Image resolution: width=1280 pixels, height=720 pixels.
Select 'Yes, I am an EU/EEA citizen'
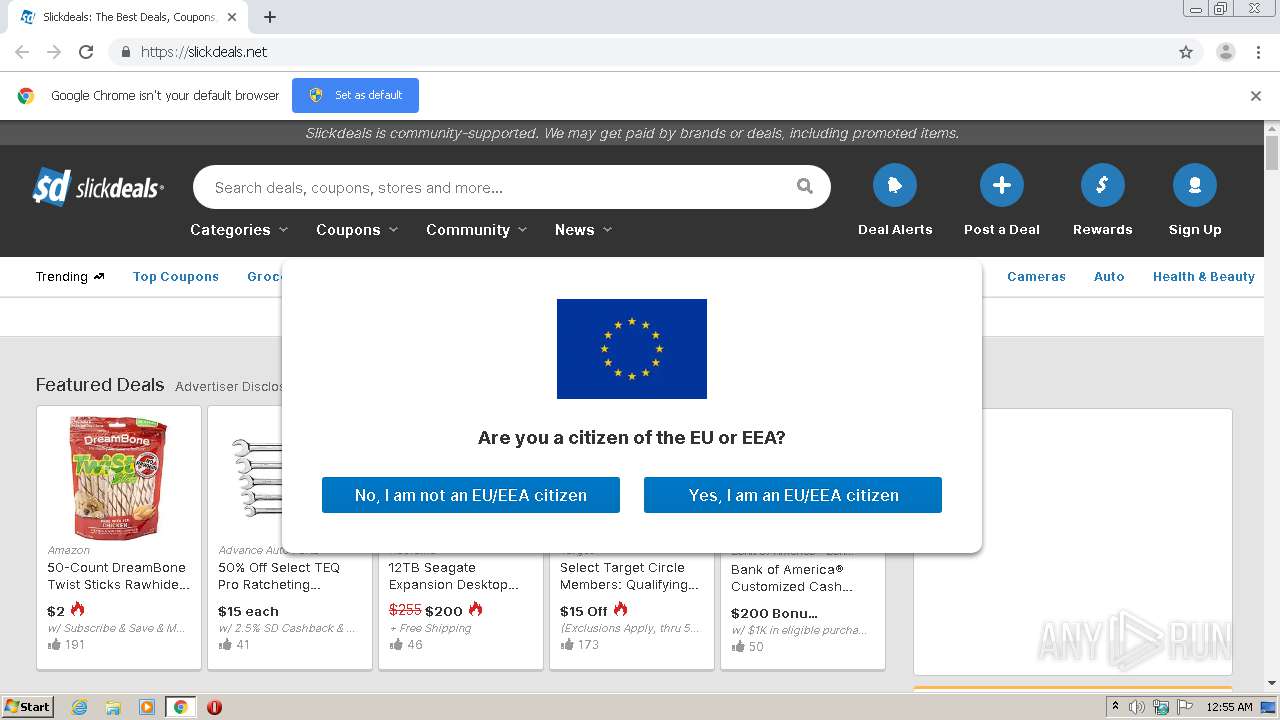pyautogui.click(x=793, y=495)
